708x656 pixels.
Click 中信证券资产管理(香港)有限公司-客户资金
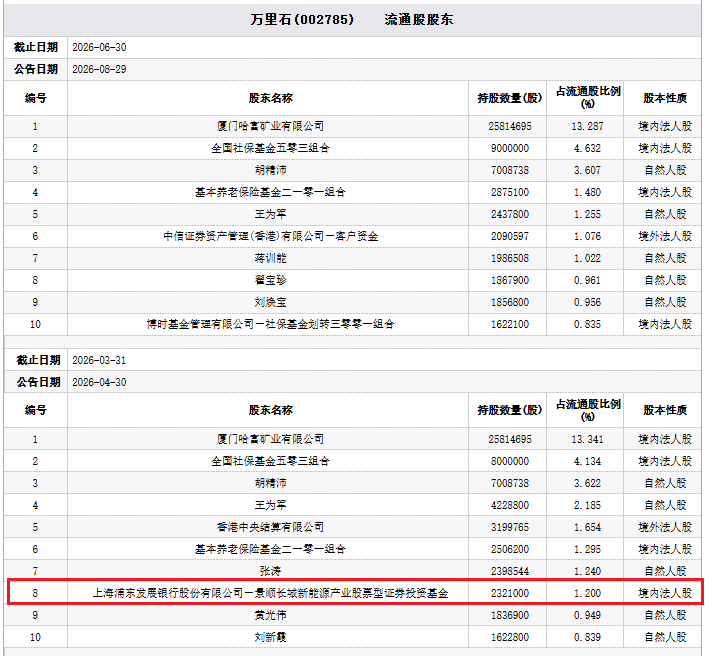click(270, 236)
